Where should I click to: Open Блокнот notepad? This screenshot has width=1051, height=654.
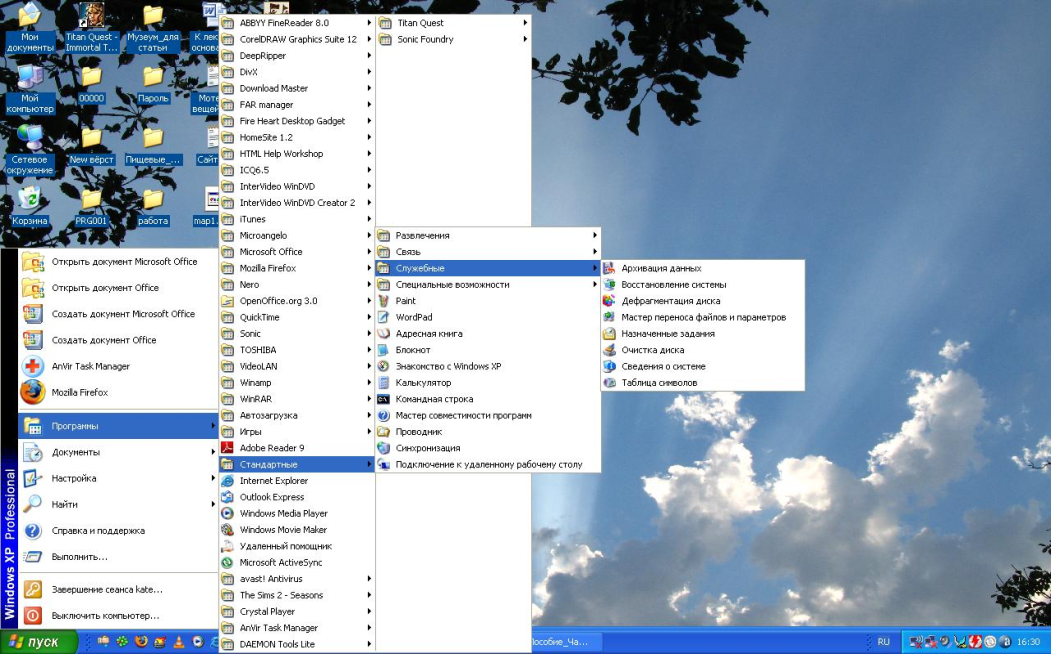tap(487, 350)
